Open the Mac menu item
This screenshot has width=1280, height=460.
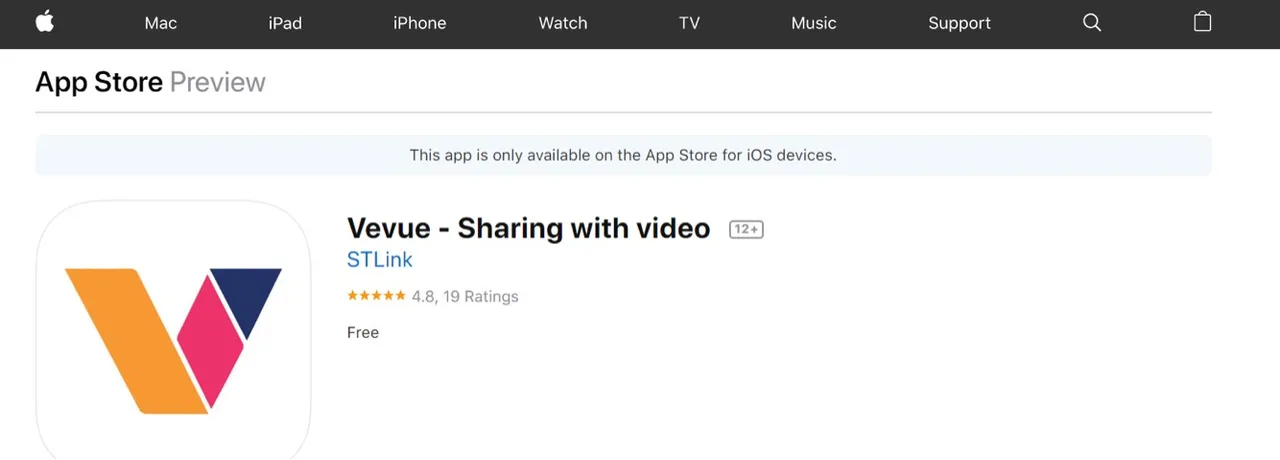point(161,23)
